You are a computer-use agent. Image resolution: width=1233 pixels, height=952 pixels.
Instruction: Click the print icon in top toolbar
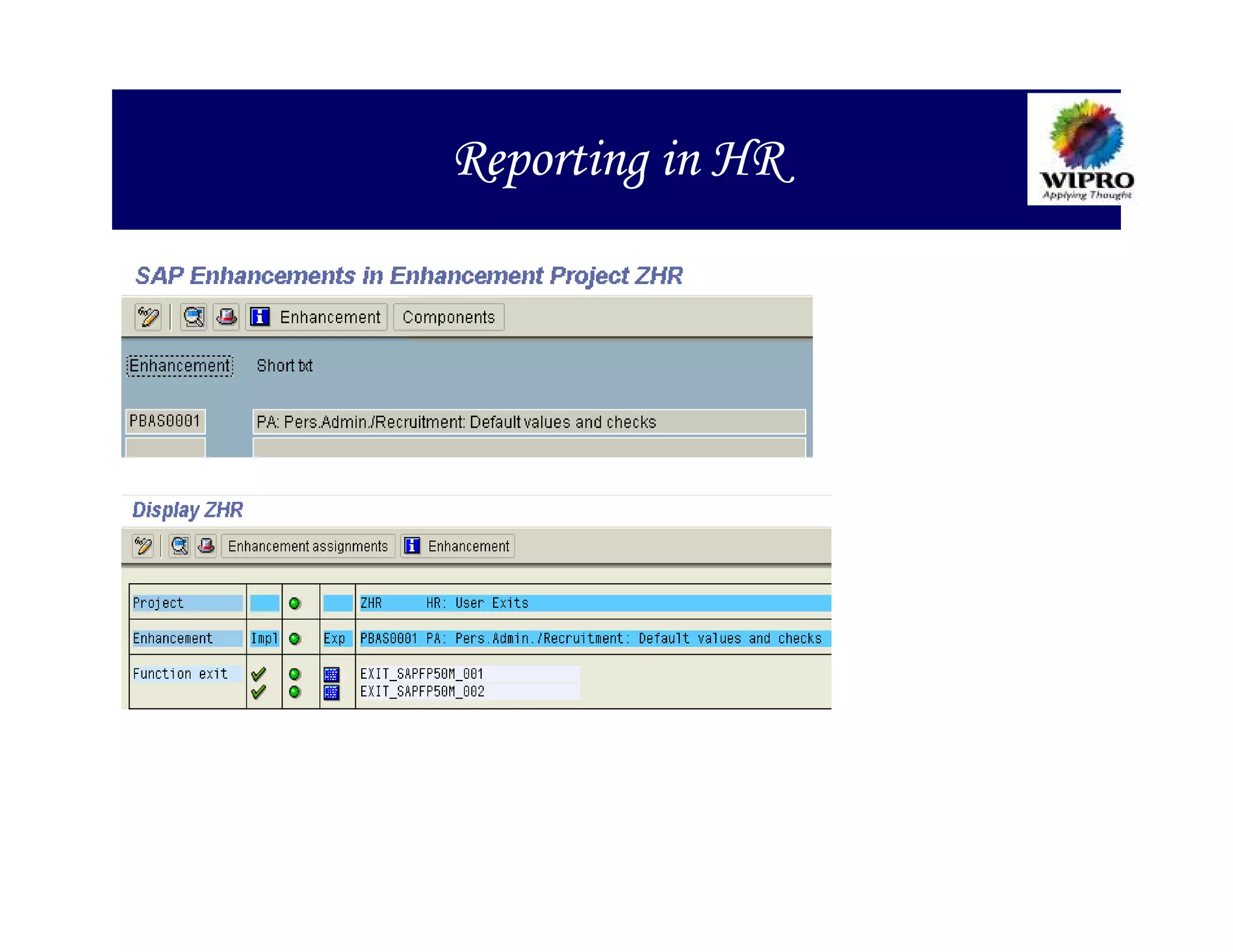click(226, 317)
